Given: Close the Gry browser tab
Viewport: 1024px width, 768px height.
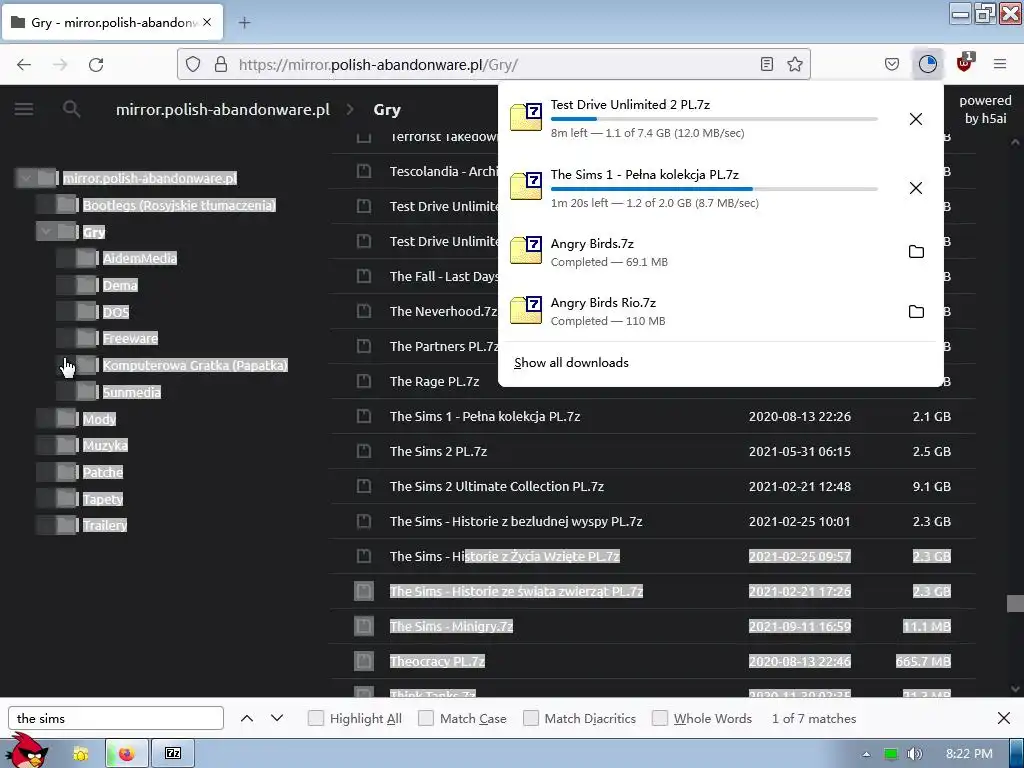Looking at the screenshot, I should [x=207, y=22].
